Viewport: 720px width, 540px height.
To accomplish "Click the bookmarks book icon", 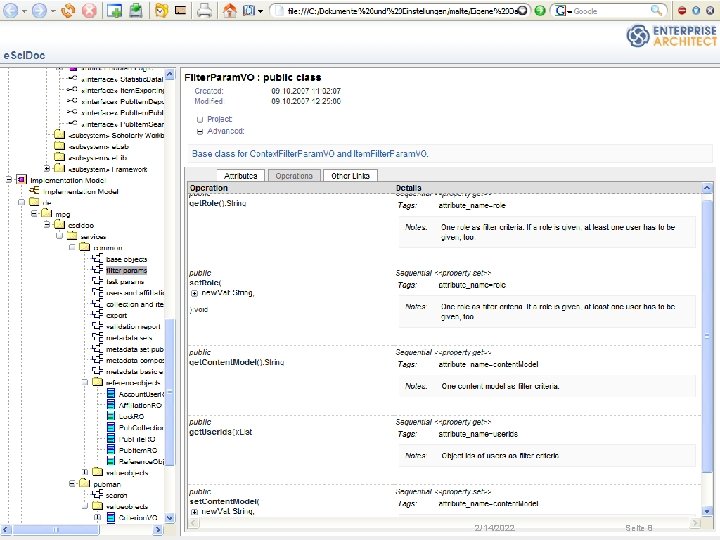I will pyautogui.click(x=249, y=10).
